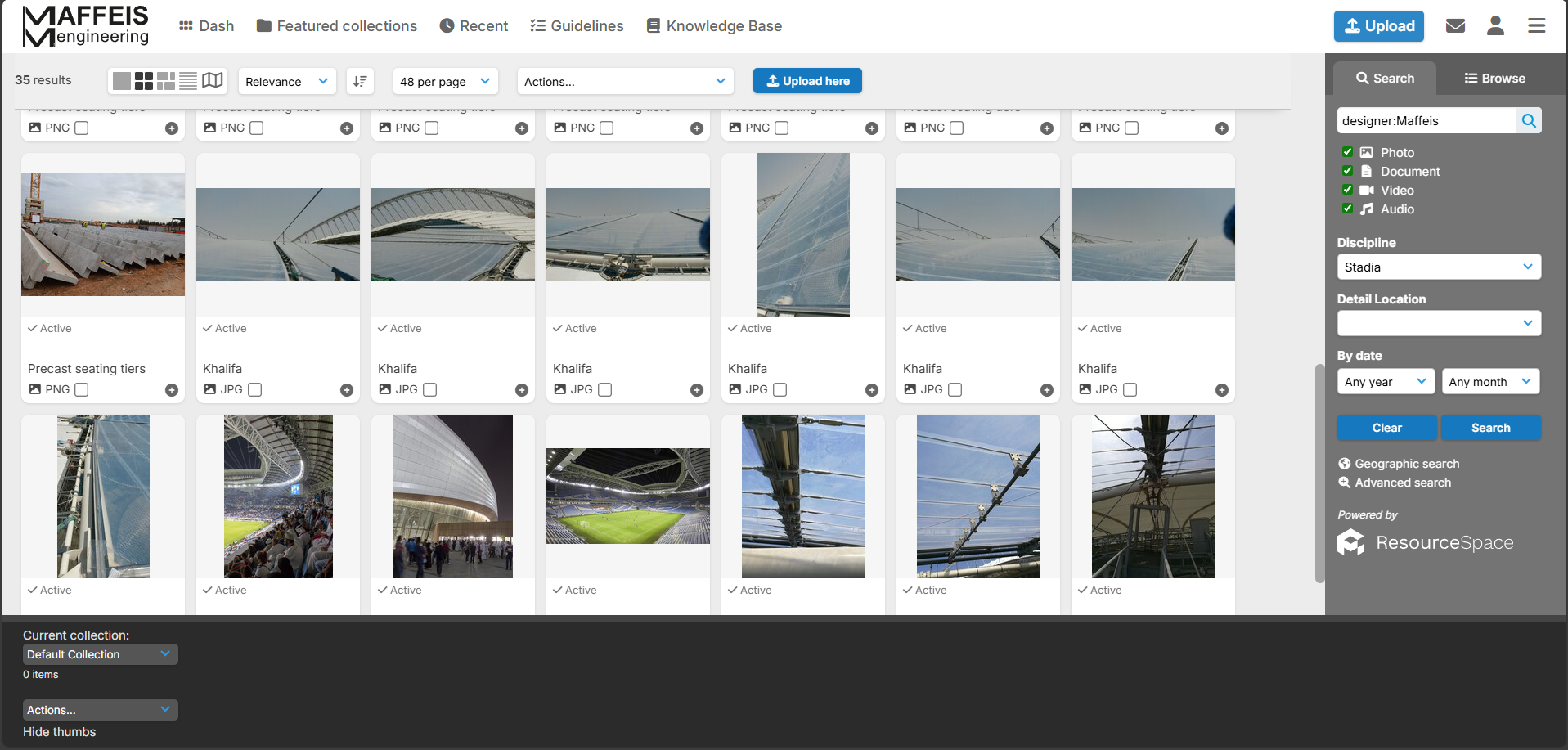This screenshot has height=750, width=1568.
Task: Switch to the Browse tab
Action: click(x=1494, y=79)
